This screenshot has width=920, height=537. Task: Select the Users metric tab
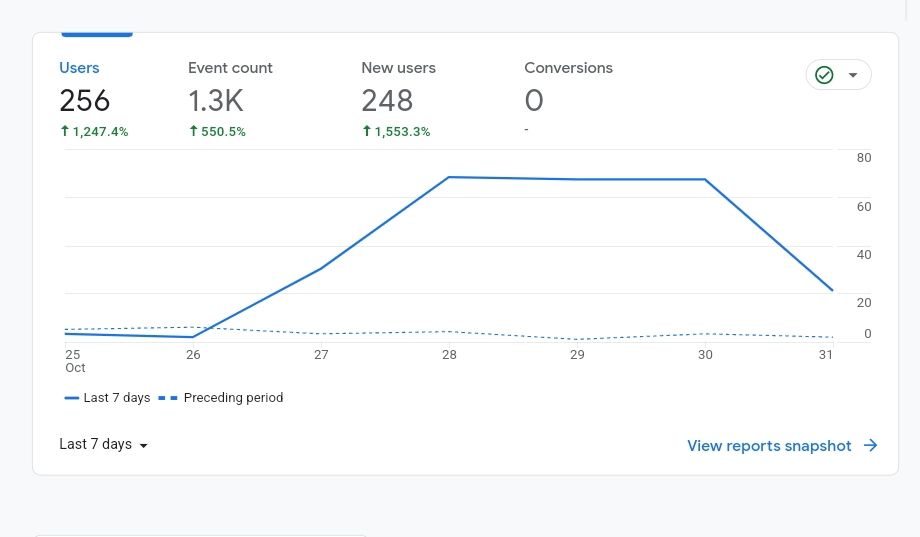(79, 68)
